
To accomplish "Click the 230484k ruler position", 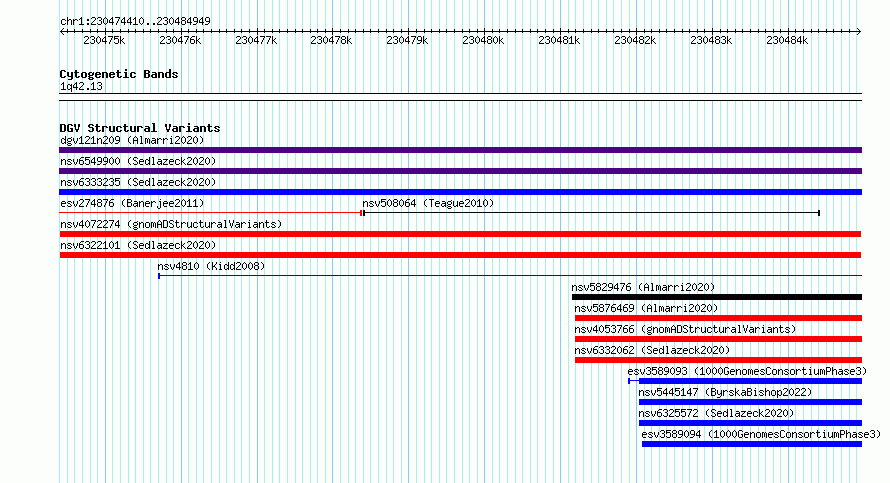I will point(787,40).
